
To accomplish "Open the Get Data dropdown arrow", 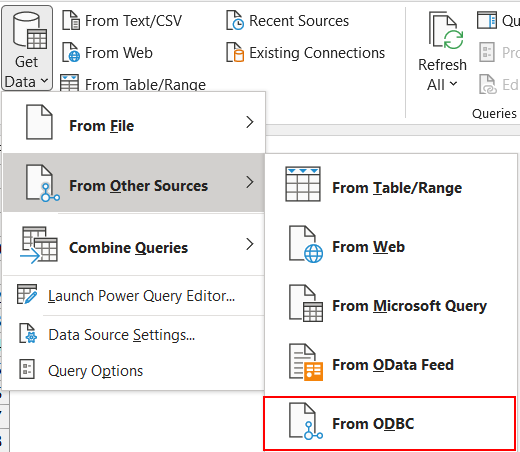I will 44,81.
